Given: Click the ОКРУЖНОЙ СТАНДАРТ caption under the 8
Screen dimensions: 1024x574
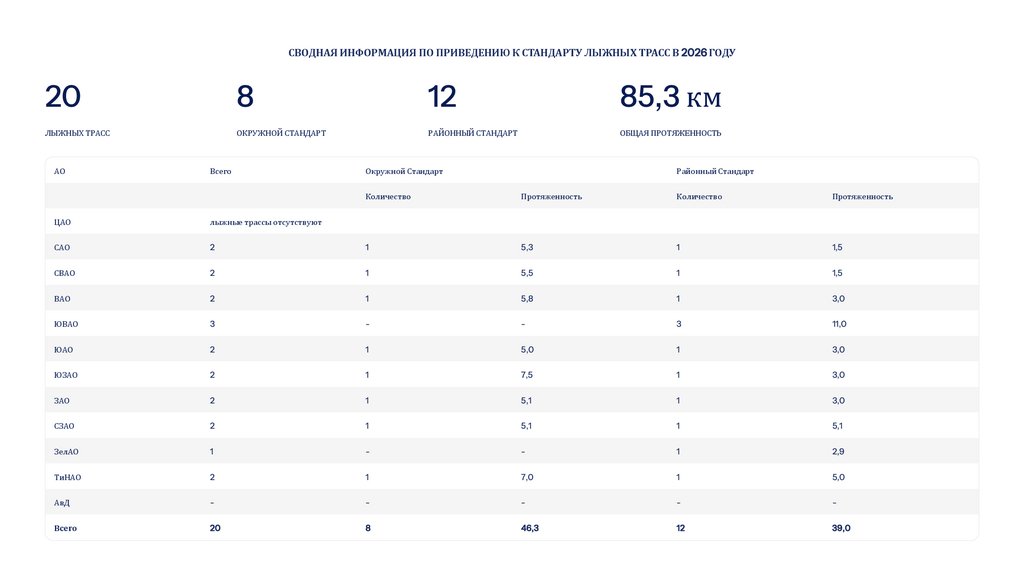Looking at the screenshot, I should (281, 133).
